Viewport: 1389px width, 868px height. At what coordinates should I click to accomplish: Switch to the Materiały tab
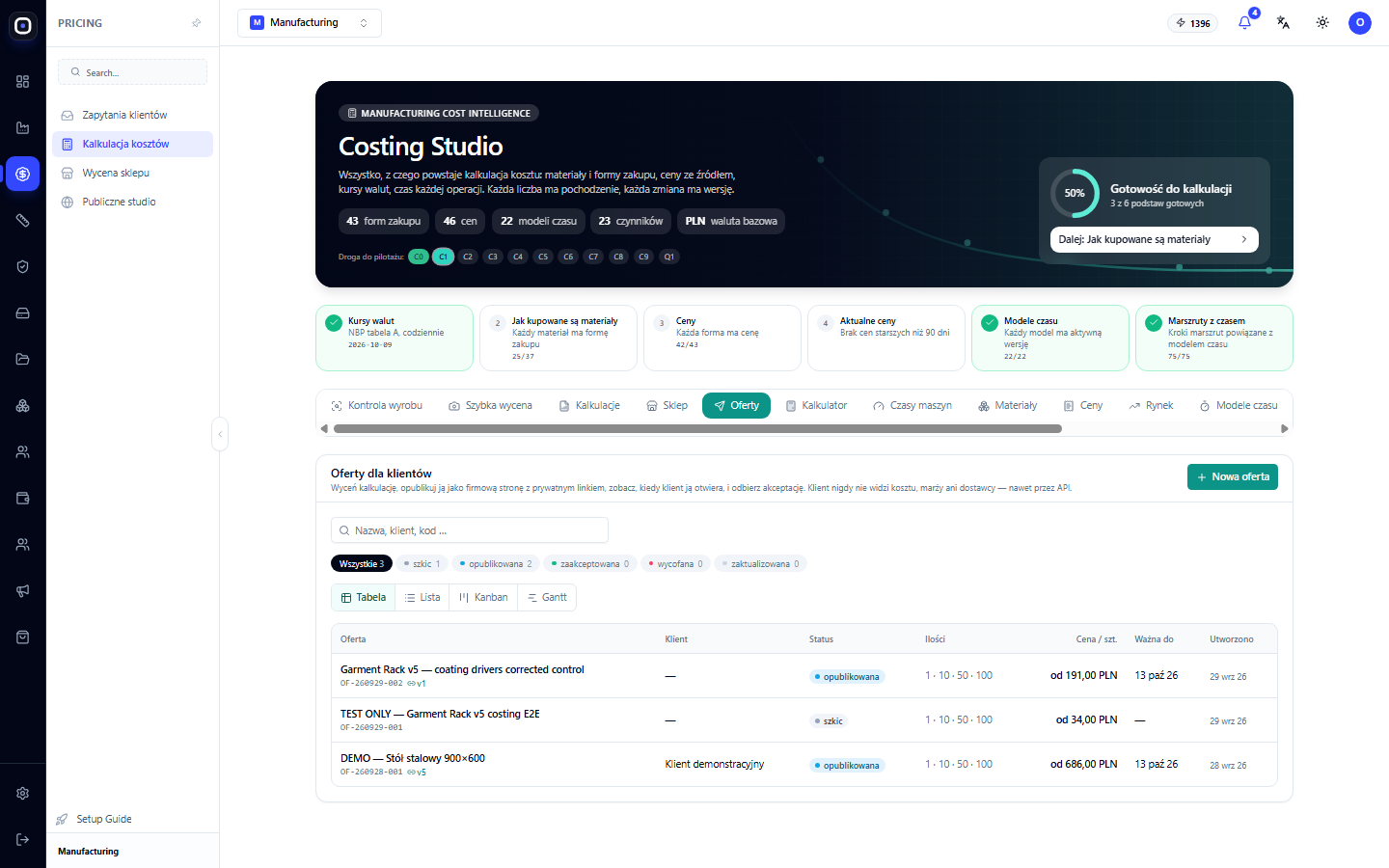(x=1007, y=406)
